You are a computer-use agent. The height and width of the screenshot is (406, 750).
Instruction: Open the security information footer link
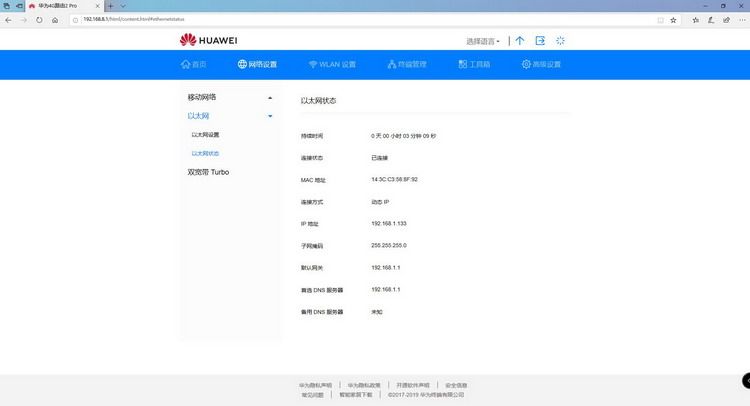coord(456,385)
